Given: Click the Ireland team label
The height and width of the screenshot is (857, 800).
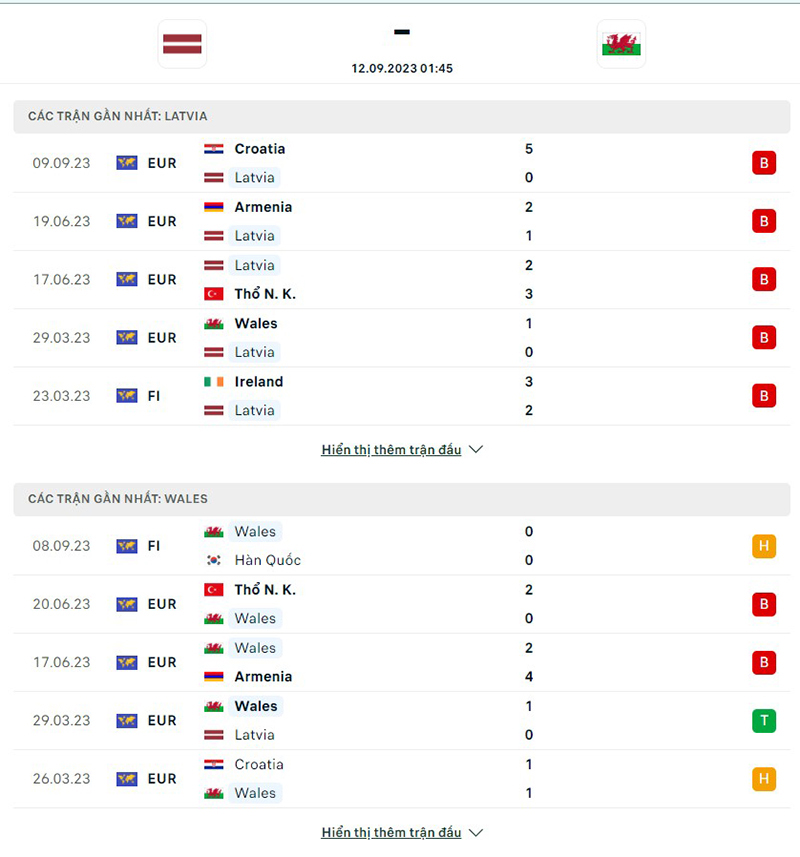Looking at the screenshot, I should click(257, 381).
